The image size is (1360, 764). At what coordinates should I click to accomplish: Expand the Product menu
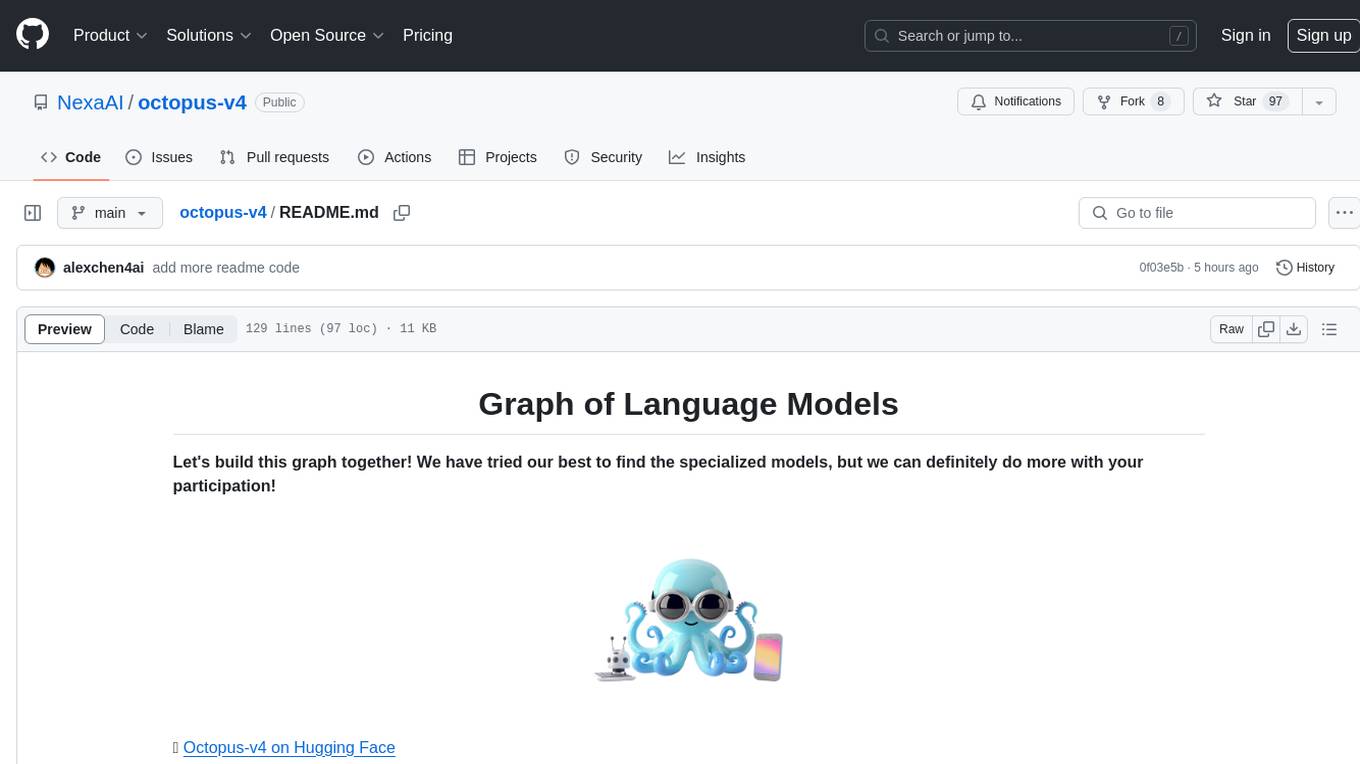pyautogui.click(x=110, y=35)
